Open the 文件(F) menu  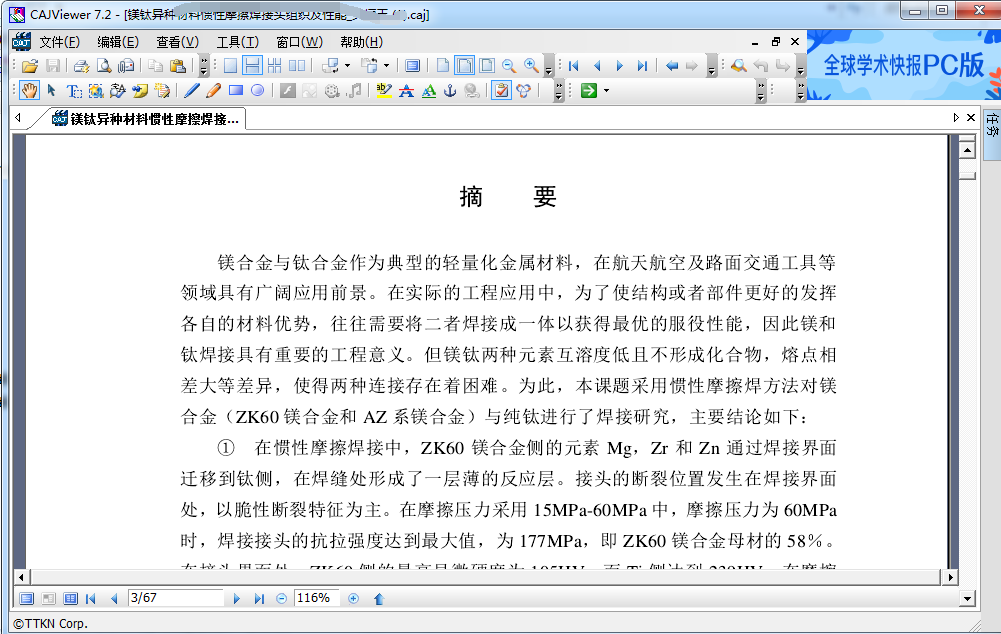pos(59,42)
